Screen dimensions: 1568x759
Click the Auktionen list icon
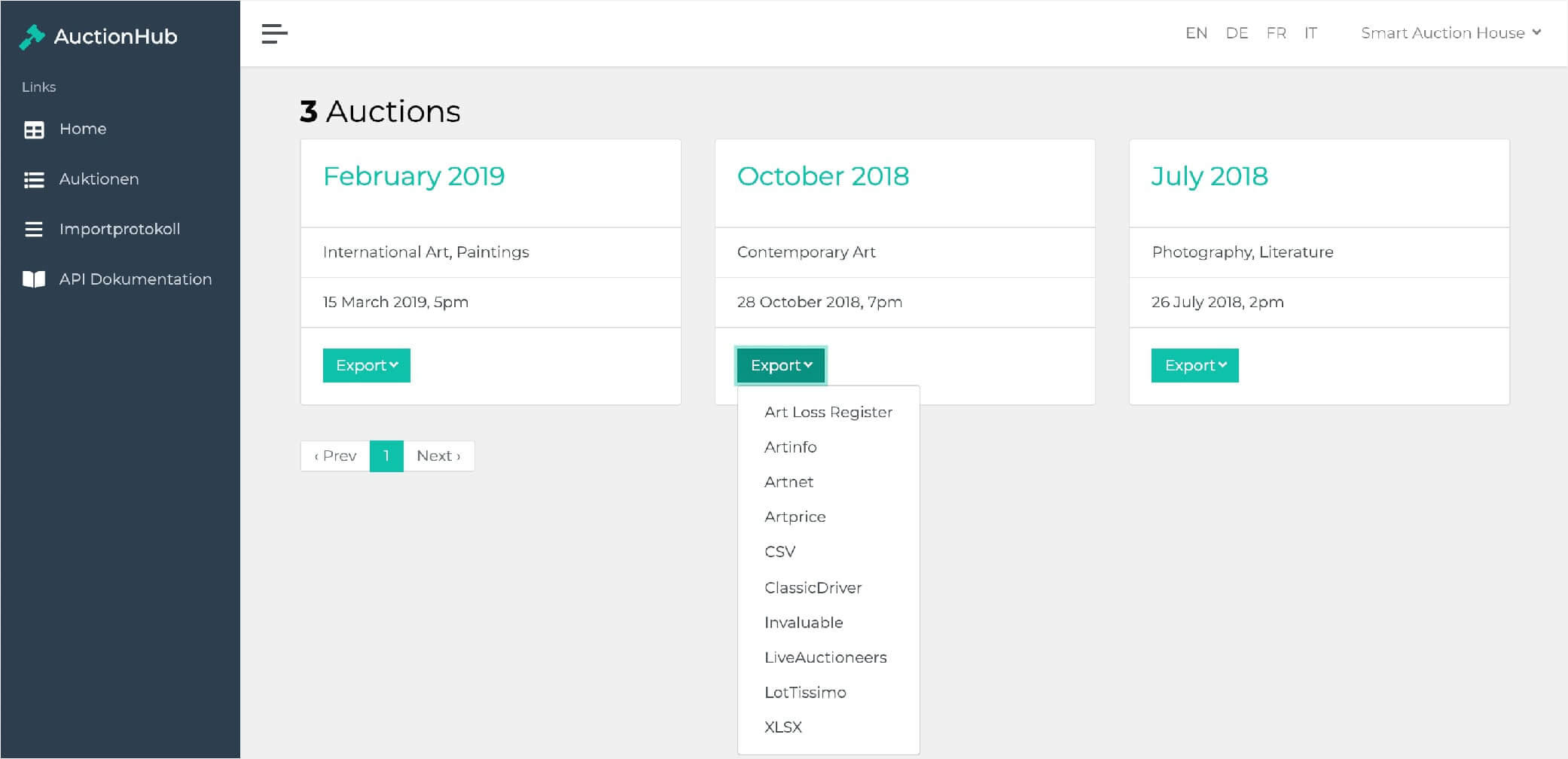coord(34,180)
